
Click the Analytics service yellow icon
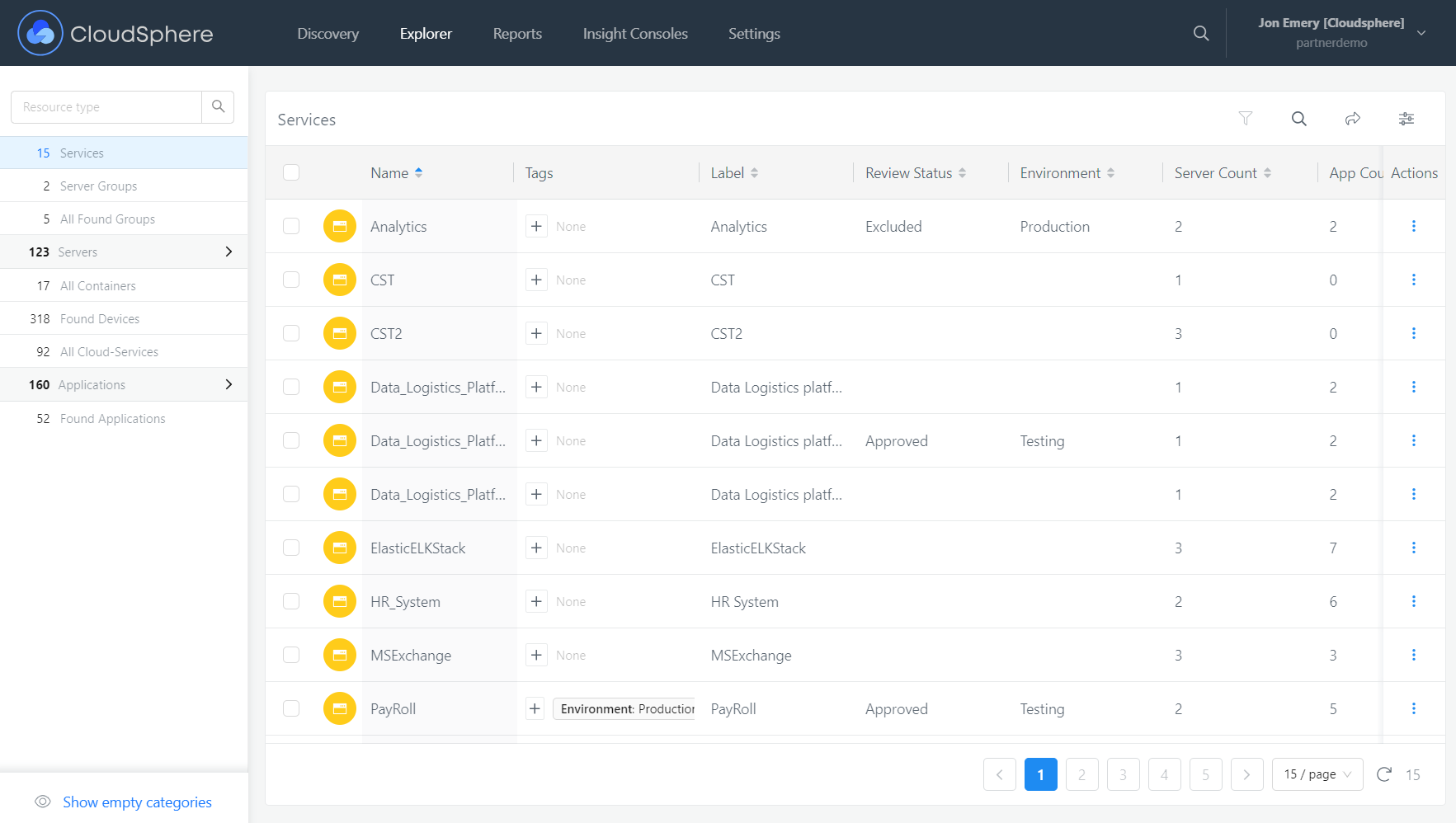click(339, 226)
